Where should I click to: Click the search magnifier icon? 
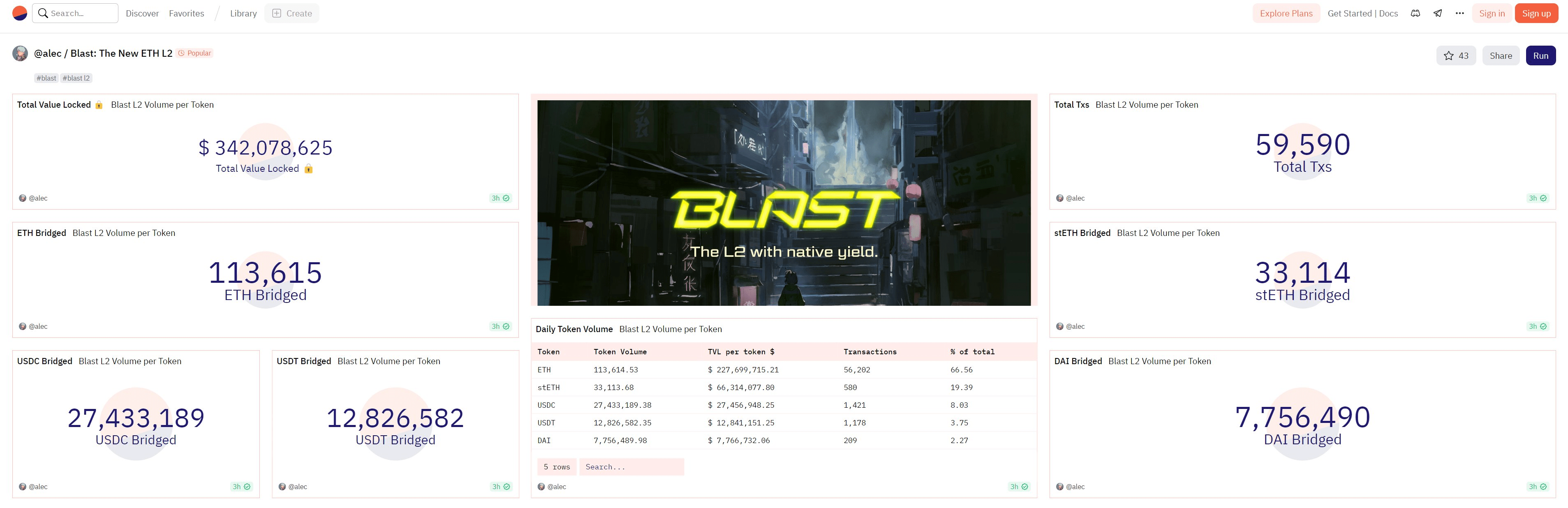coord(43,13)
